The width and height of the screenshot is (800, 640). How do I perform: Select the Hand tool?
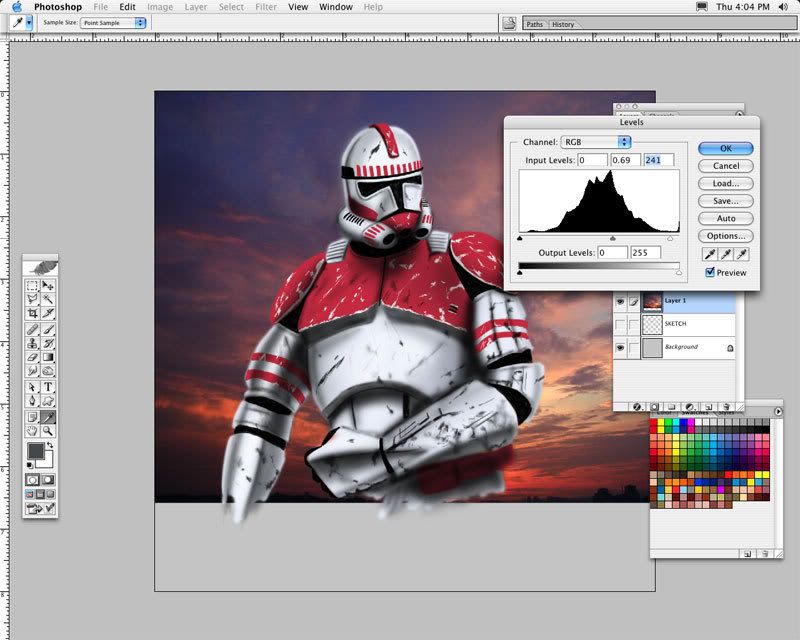[32, 431]
